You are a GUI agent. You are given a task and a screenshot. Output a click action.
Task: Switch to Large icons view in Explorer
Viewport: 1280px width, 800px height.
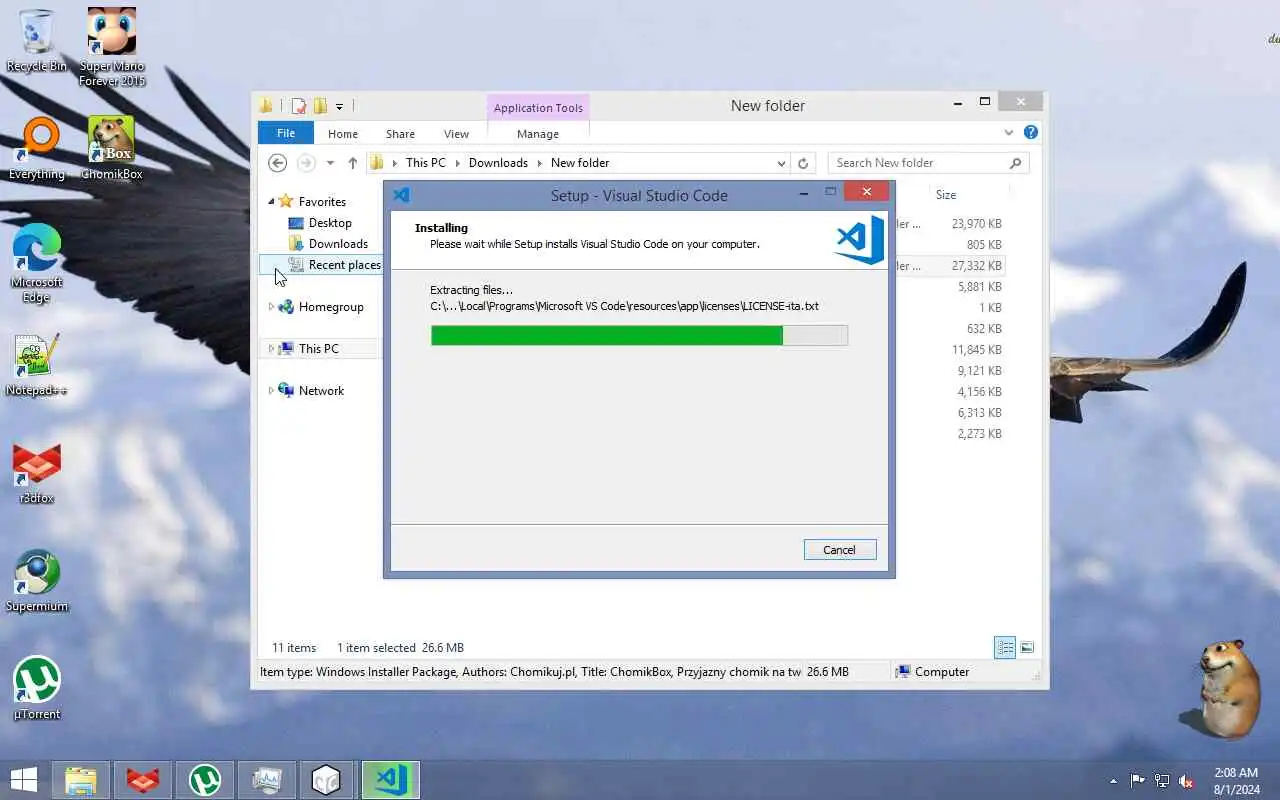point(1027,648)
